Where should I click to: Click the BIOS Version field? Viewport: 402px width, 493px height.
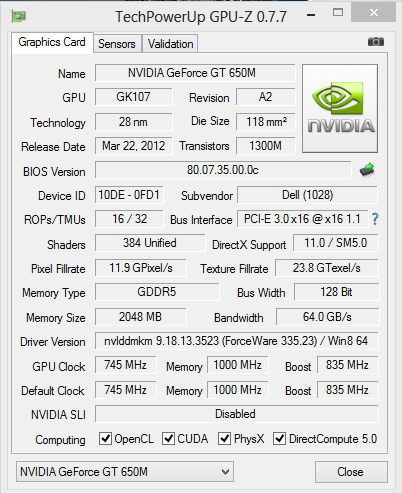223,170
